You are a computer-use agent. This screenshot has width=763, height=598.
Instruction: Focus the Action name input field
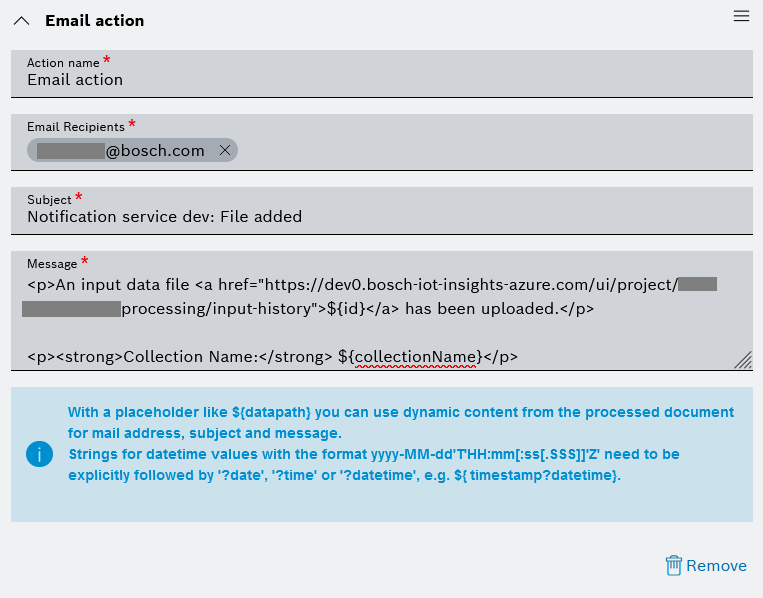point(380,80)
